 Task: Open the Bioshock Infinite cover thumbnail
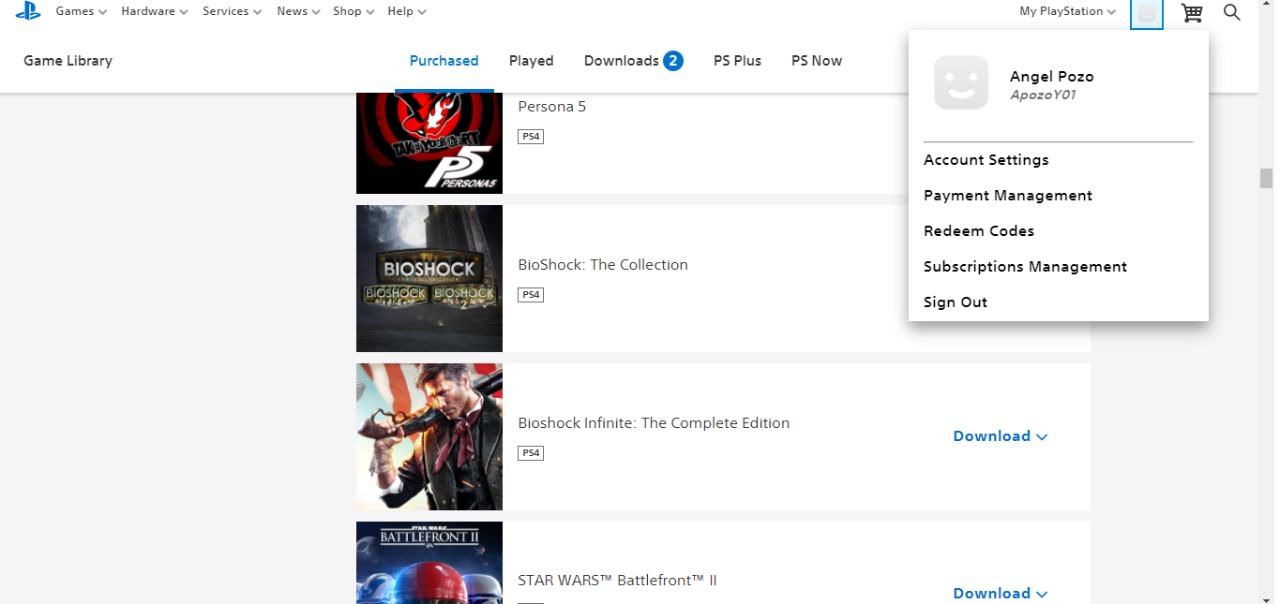tap(429, 436)
